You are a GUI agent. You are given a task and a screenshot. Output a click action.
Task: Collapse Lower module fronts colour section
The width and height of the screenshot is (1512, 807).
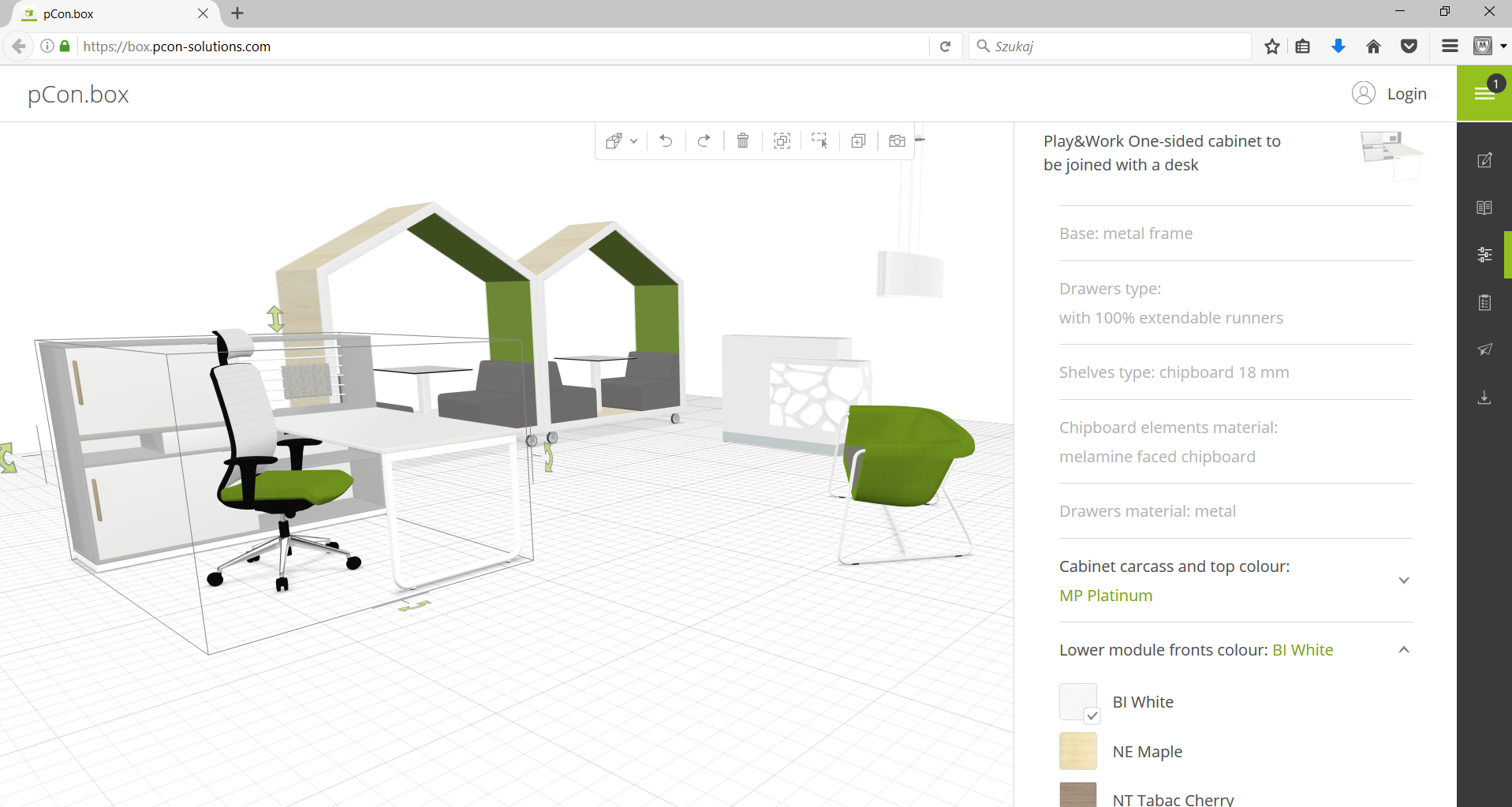point(1404,650)
